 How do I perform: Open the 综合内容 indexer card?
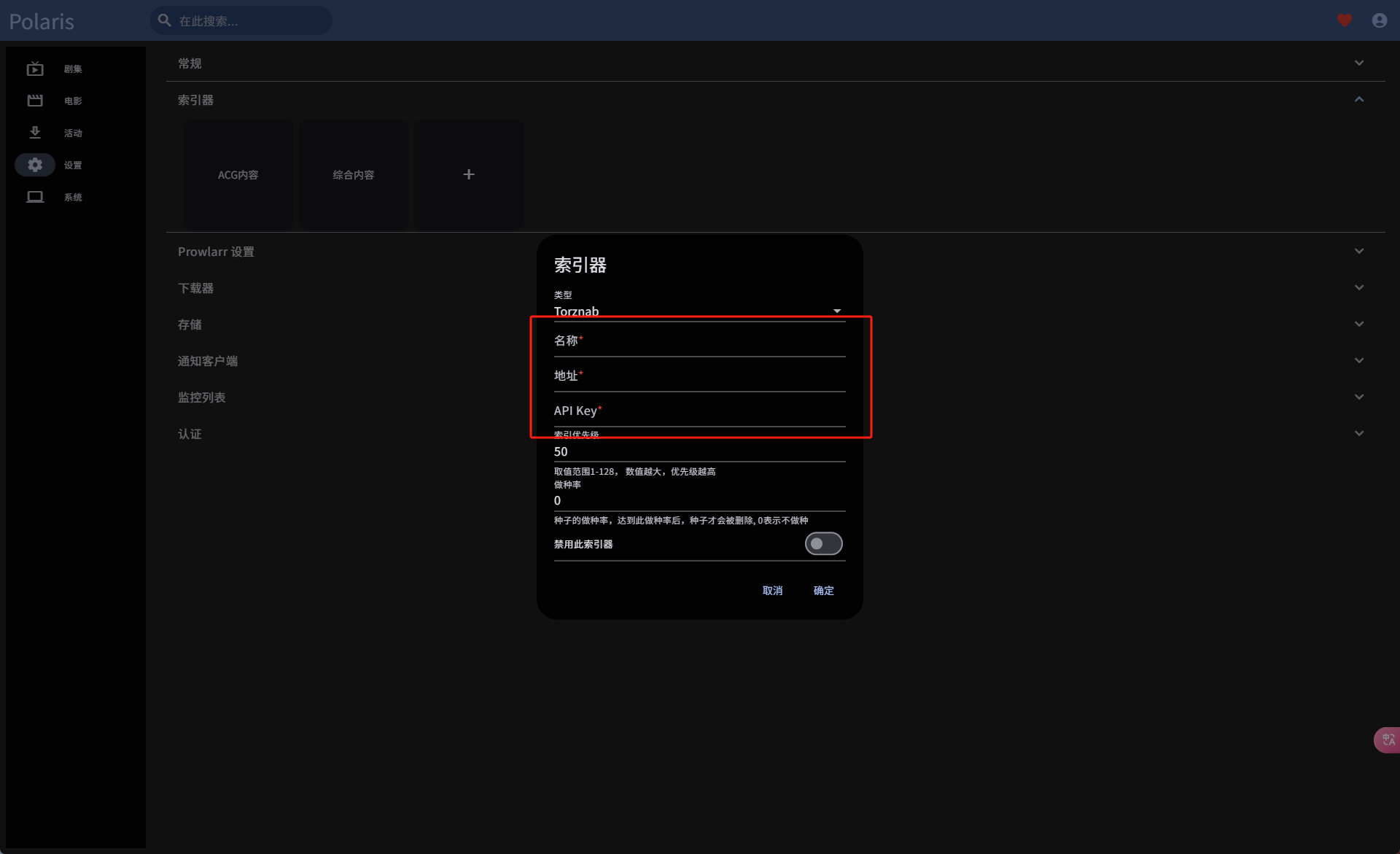(354, 174)
